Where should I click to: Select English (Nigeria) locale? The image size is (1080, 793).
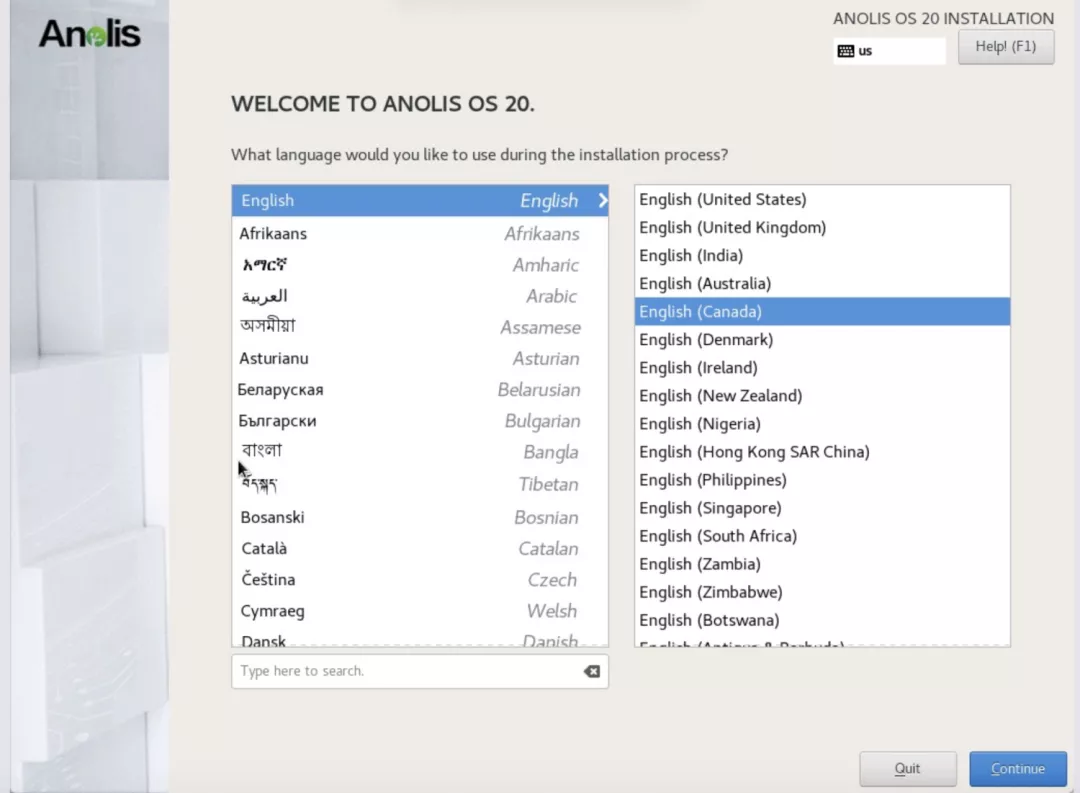coord(822,424)
